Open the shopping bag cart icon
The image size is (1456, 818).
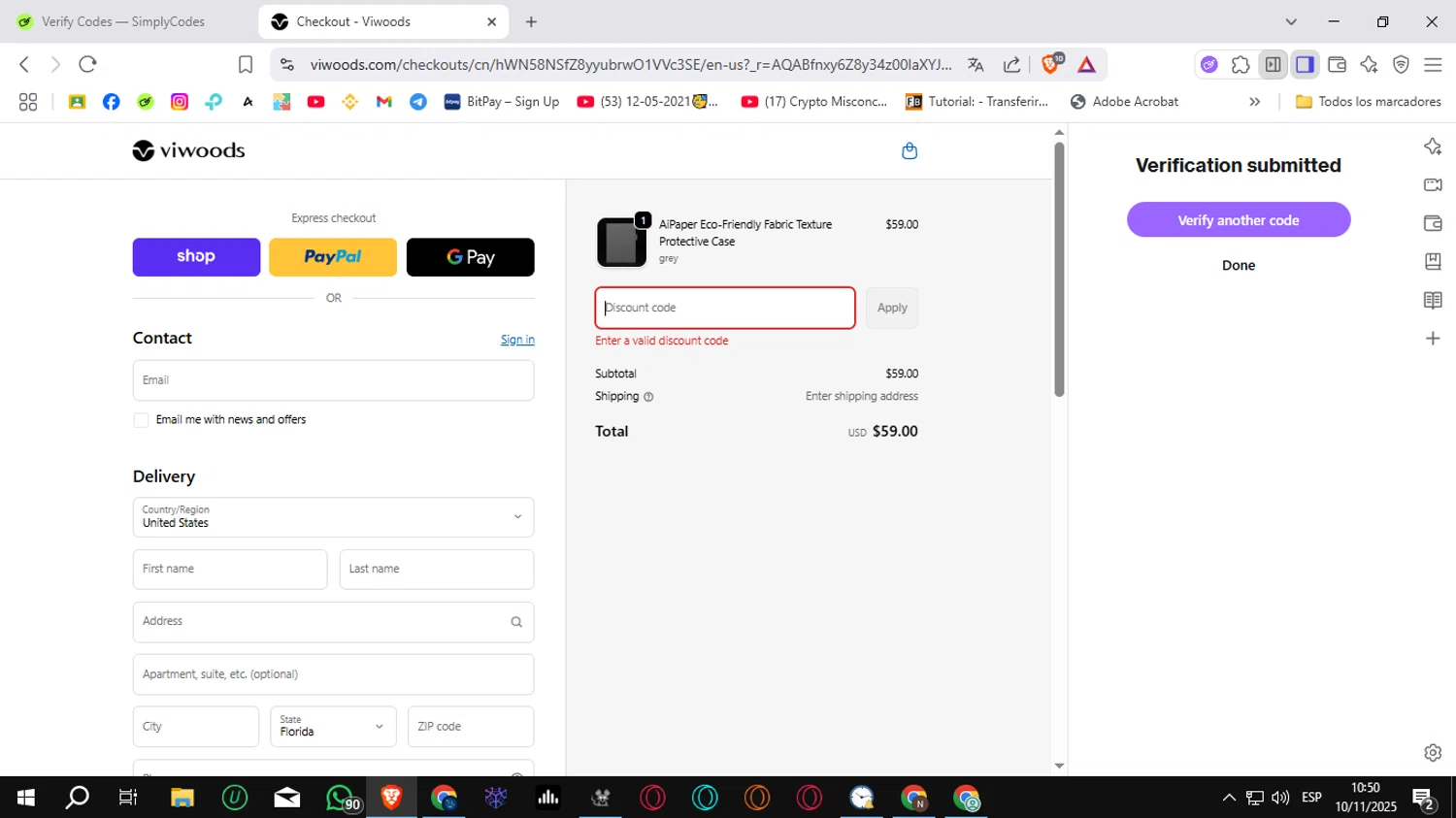[910, 150]
